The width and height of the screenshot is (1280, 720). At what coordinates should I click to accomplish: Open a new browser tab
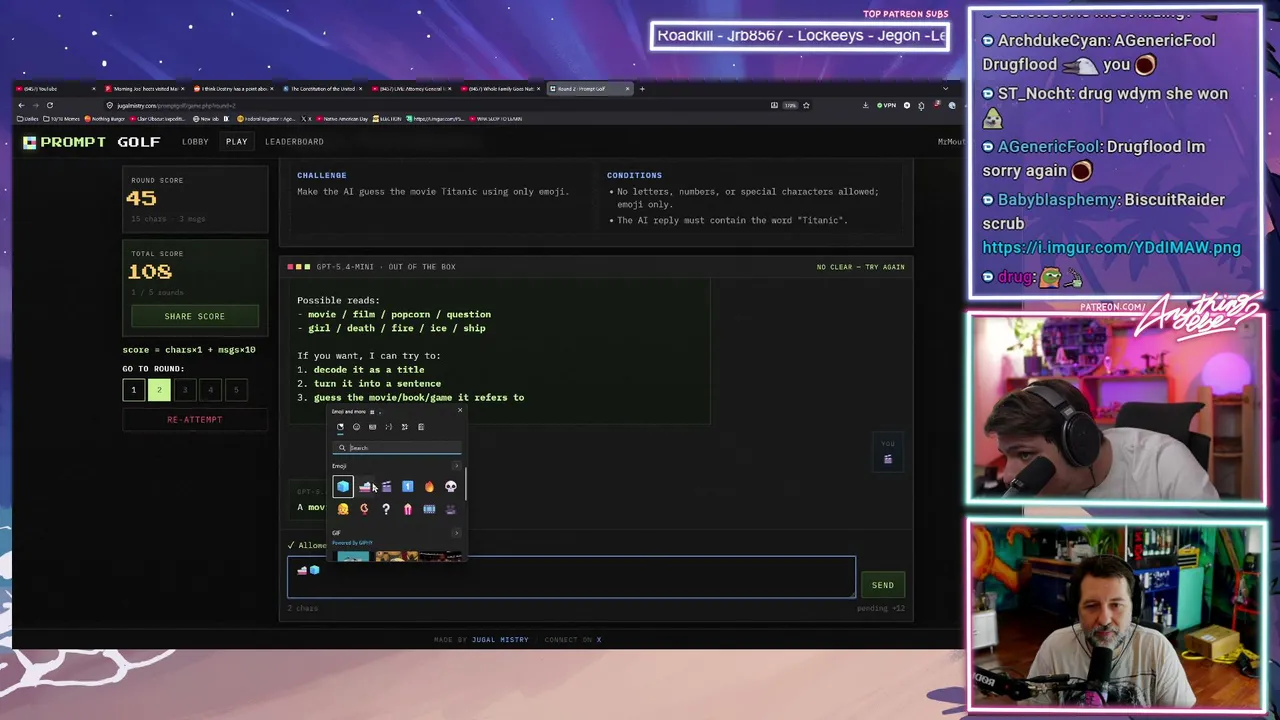(x=642, y=89)
